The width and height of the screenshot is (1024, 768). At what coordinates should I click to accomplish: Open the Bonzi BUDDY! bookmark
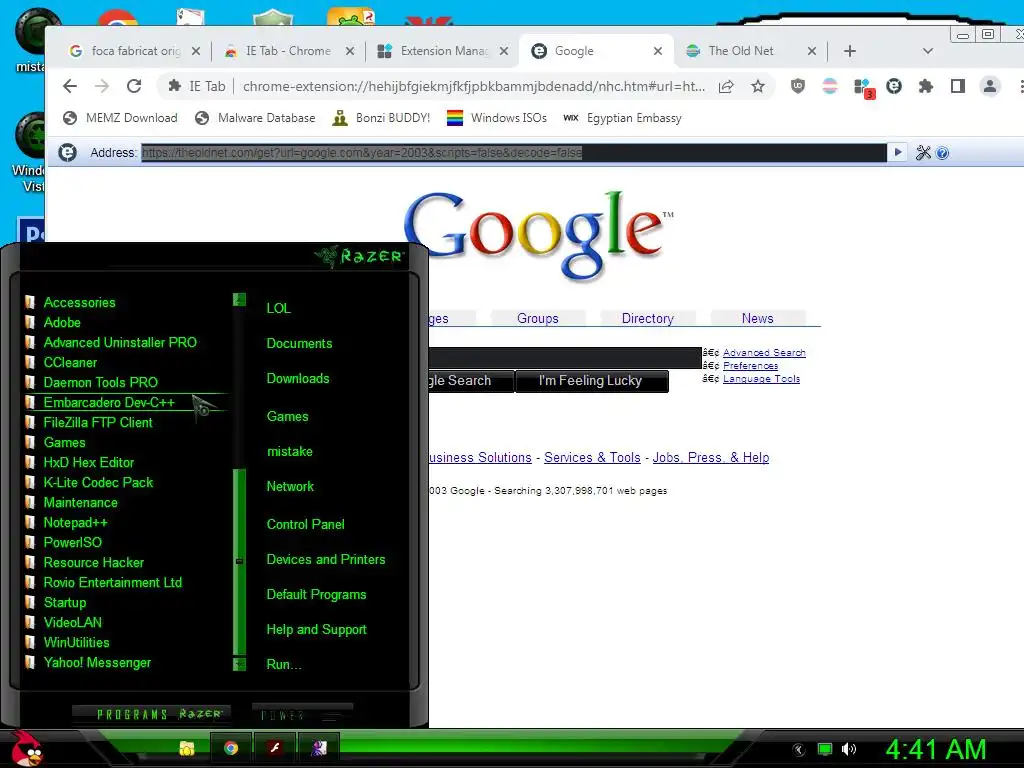tap(381, 118)
